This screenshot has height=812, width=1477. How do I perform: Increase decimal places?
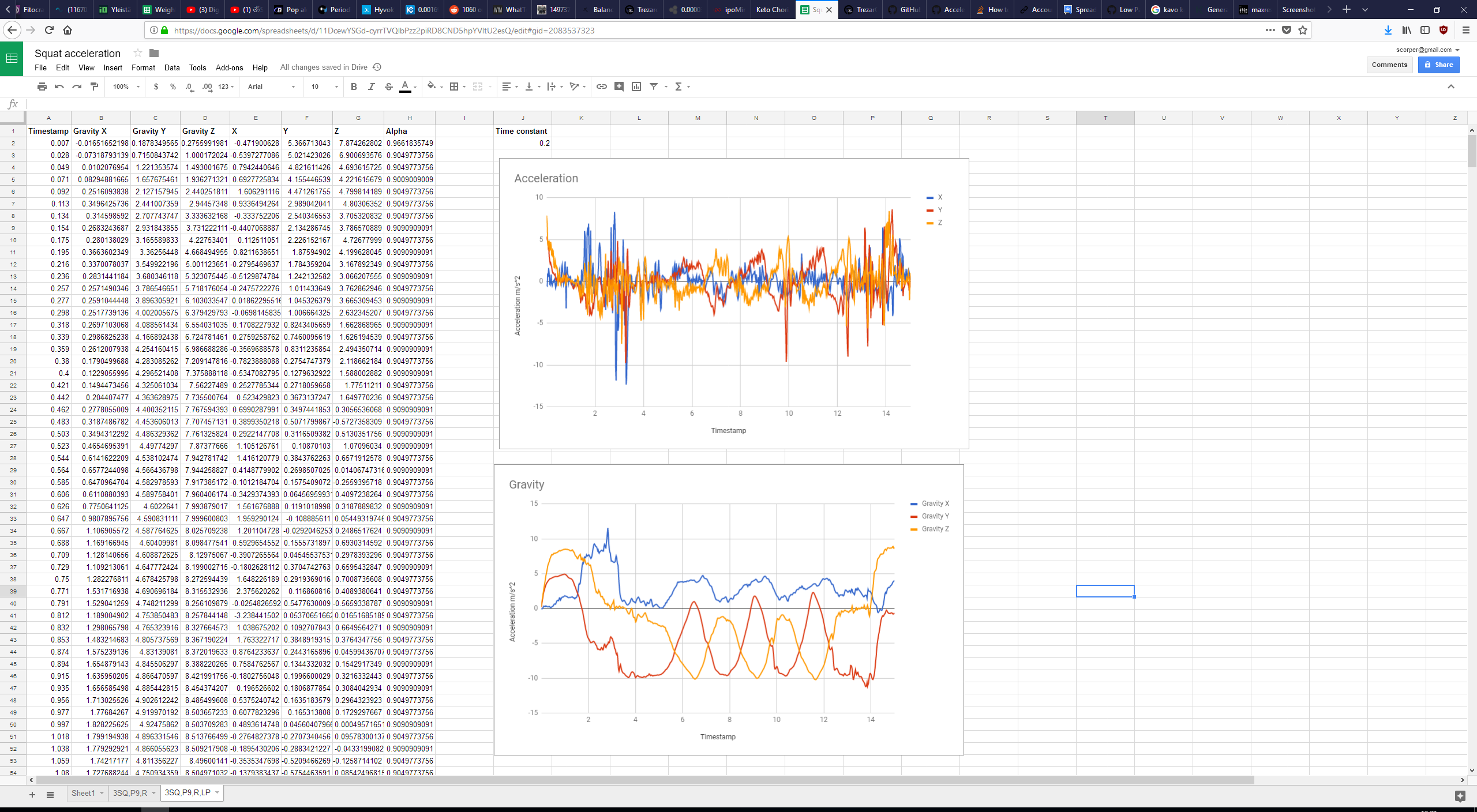[207, 87]
